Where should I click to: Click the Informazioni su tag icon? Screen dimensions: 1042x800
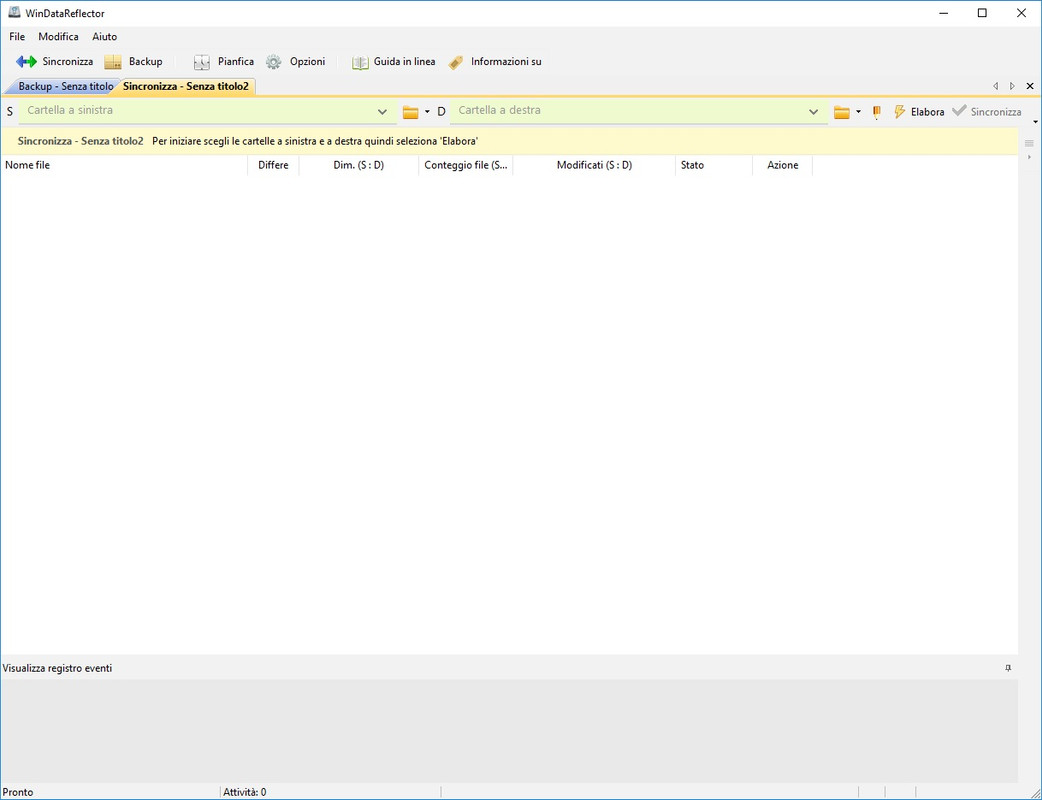(x=455, y=62)
